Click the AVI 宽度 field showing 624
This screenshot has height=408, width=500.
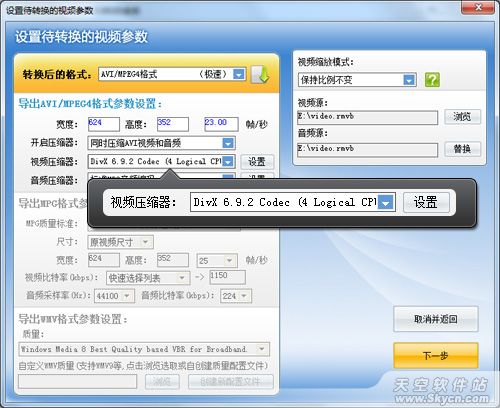(104, 124)
